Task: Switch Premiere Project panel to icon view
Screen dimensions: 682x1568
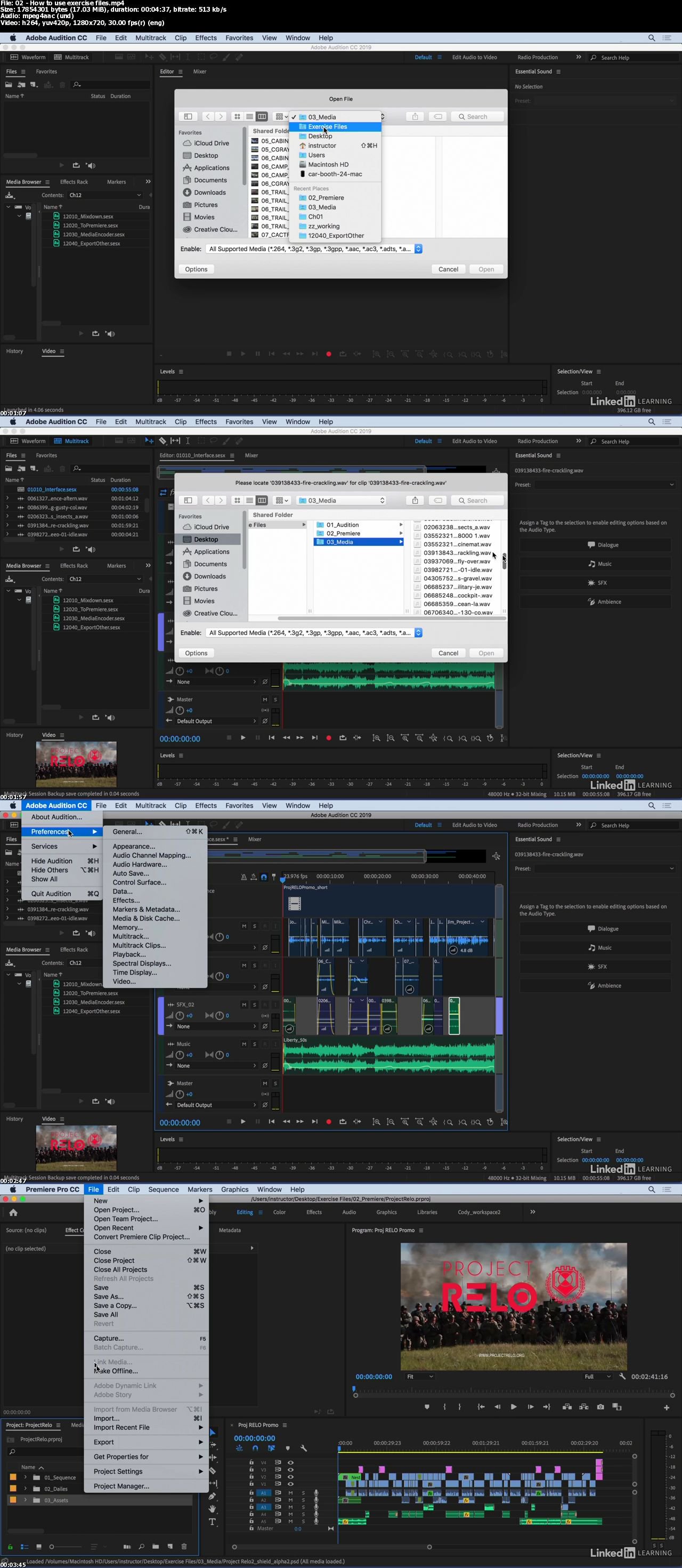Action: pos(39,1546)
